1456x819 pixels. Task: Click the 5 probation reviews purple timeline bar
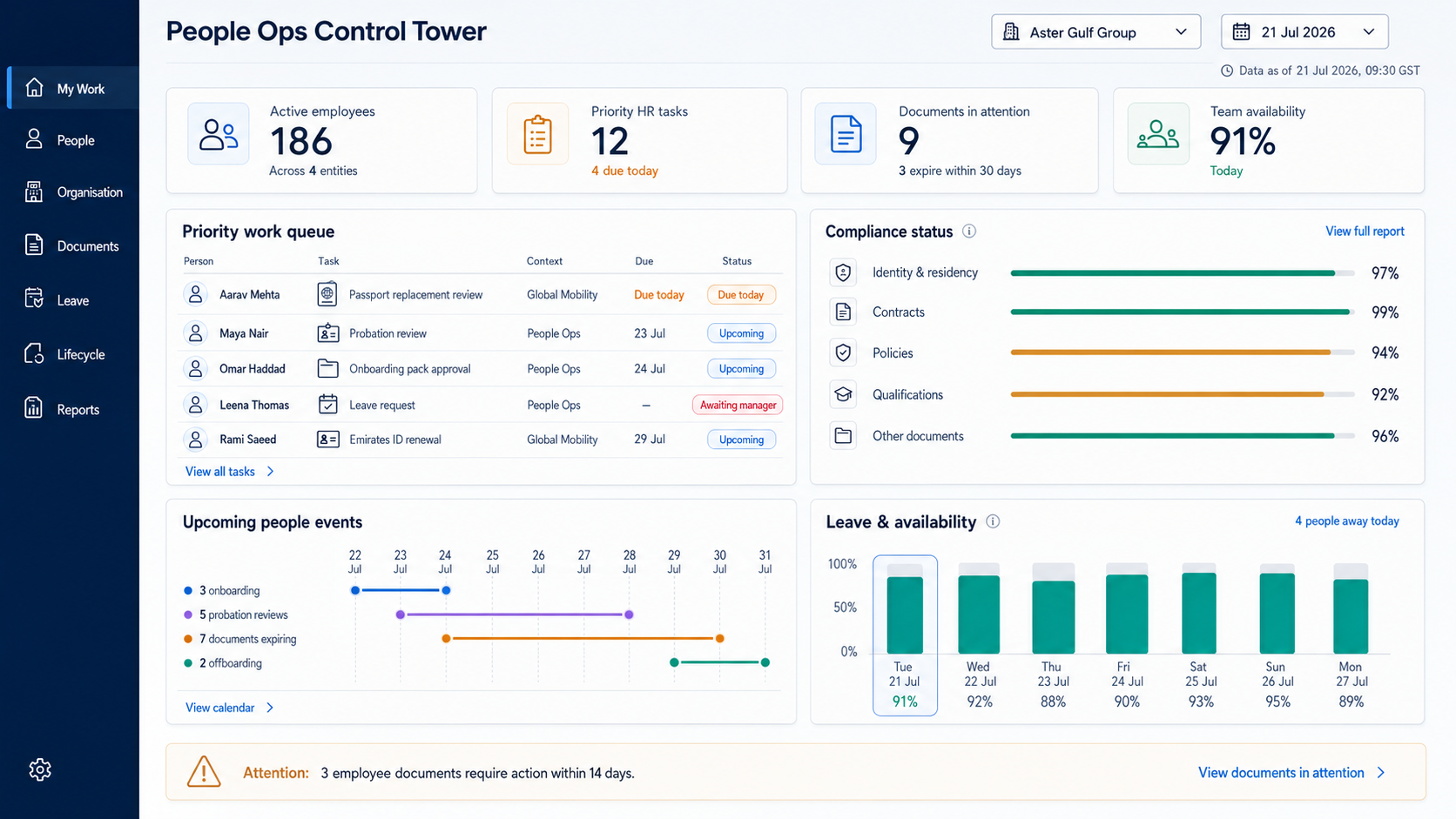(515, 614)
